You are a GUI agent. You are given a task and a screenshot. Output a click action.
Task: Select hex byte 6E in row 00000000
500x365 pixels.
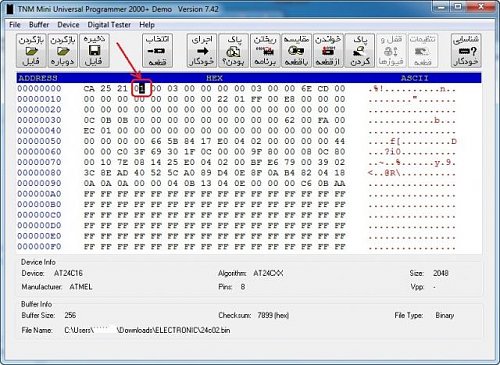[x=306, y=89]
